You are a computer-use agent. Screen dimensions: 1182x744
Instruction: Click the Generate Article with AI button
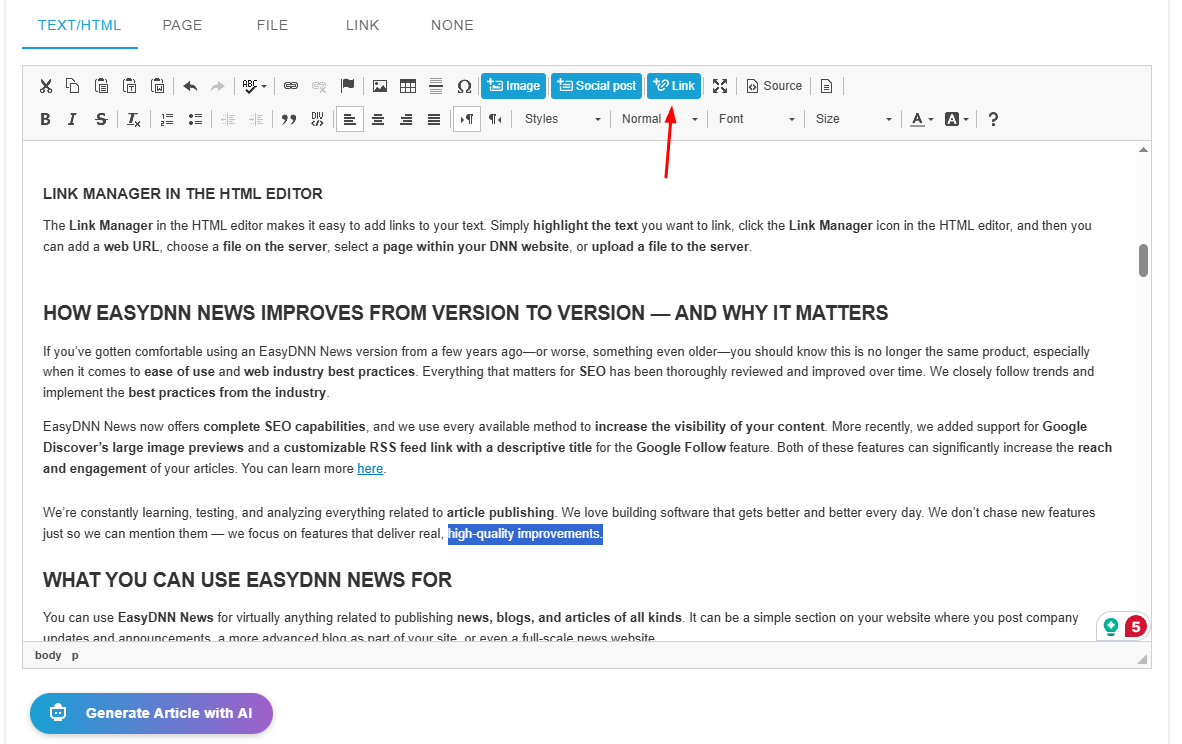coord(151,713)
